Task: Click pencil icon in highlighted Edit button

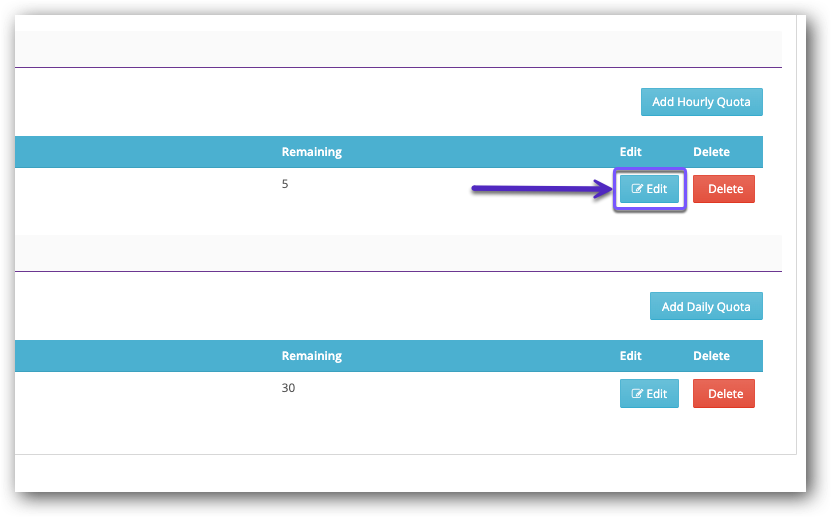Action: [x=637, y=189]
